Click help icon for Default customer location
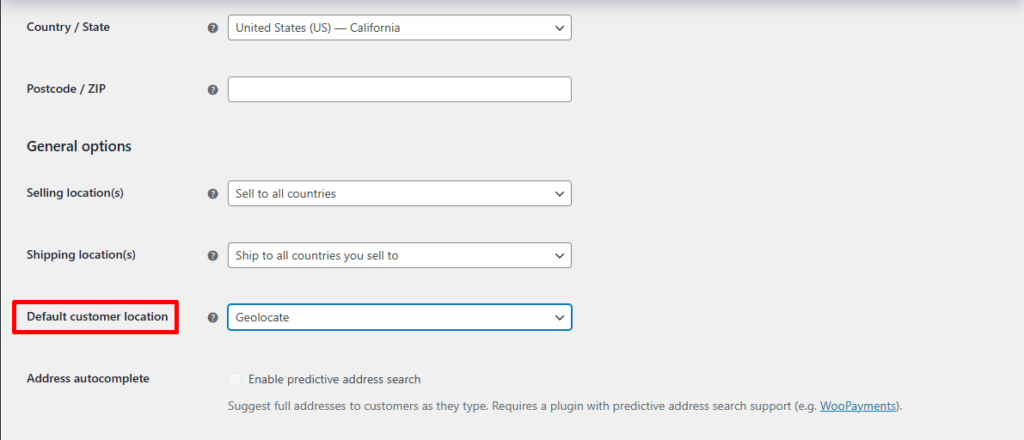 pos(212,318)
